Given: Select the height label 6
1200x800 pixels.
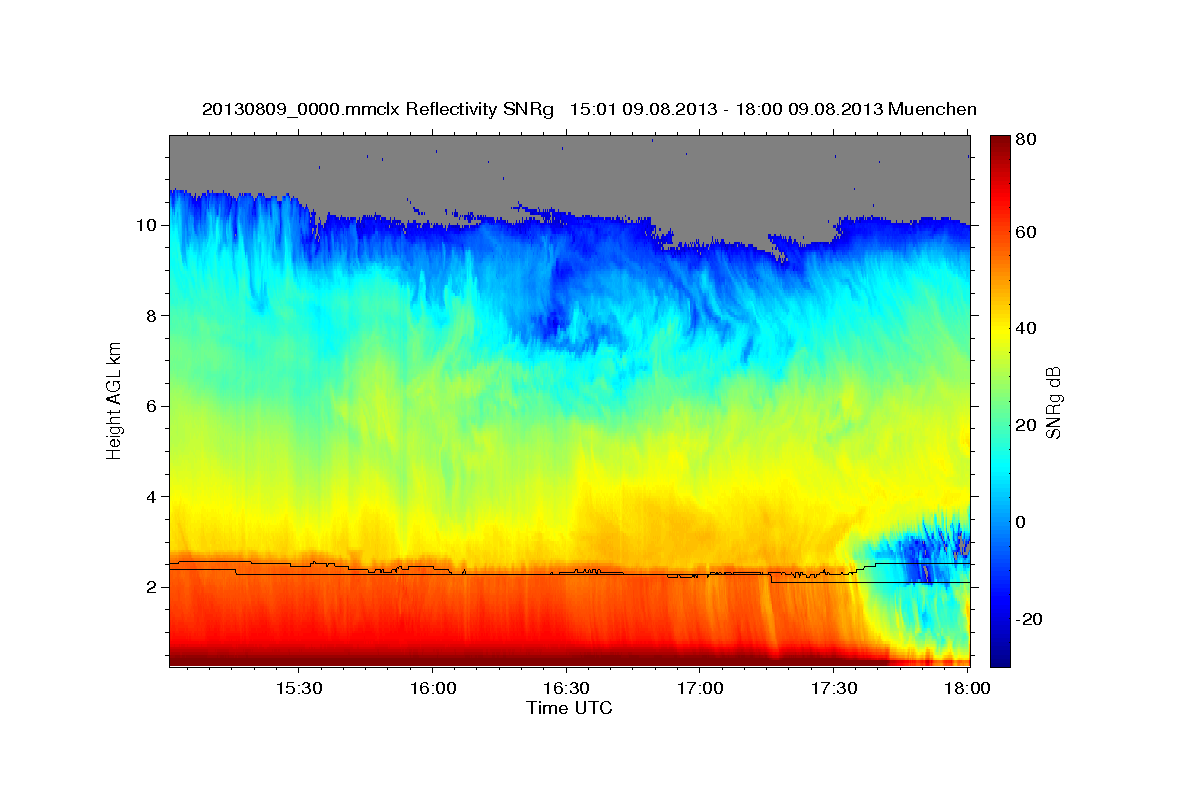Looking at the screenshot, I should (x=151, y=406).
